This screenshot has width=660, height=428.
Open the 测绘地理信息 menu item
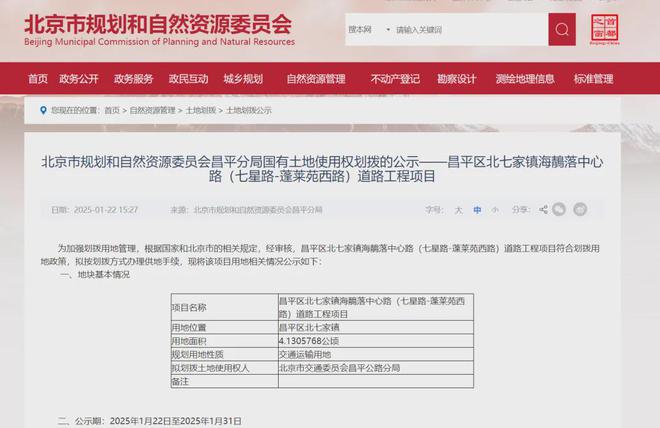click(x=525, y=79)
